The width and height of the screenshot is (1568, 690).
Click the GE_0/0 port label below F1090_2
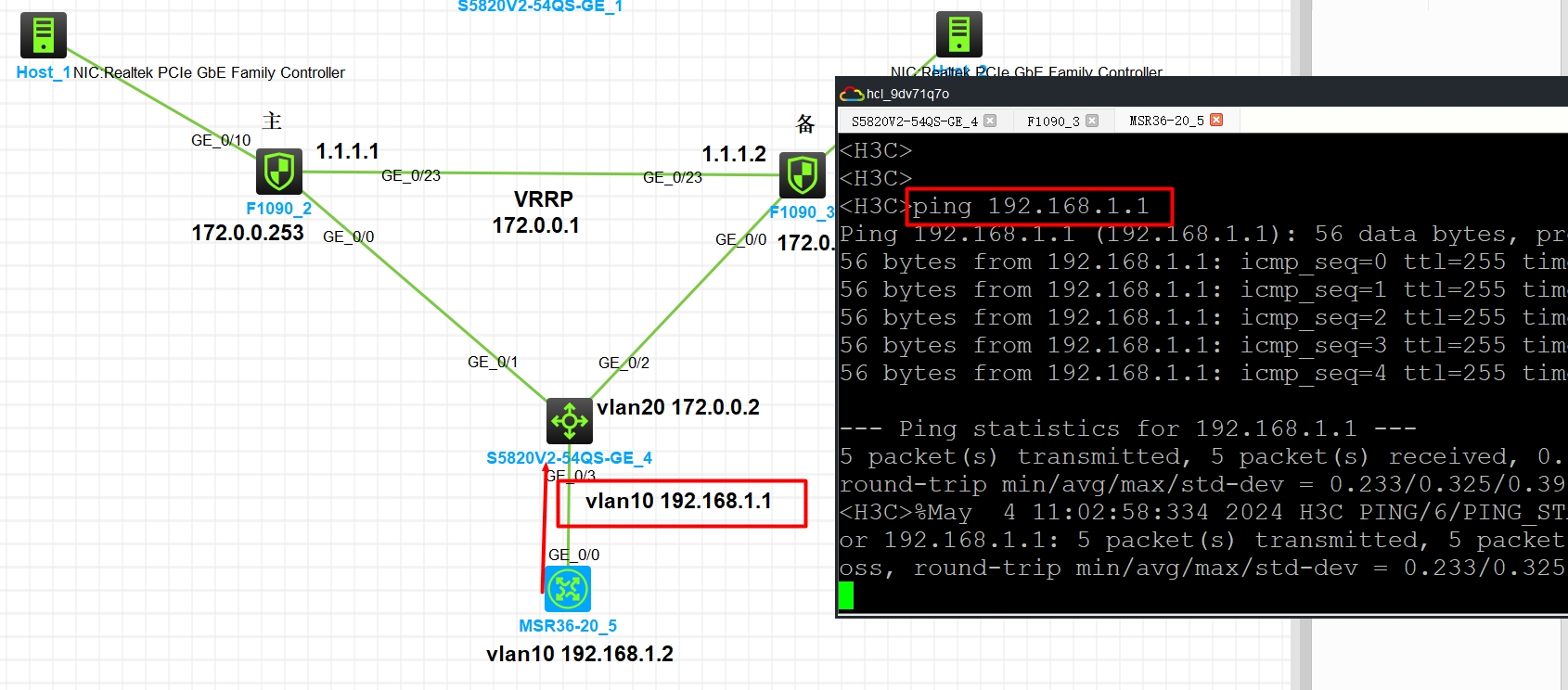click(x=349, y=236)
